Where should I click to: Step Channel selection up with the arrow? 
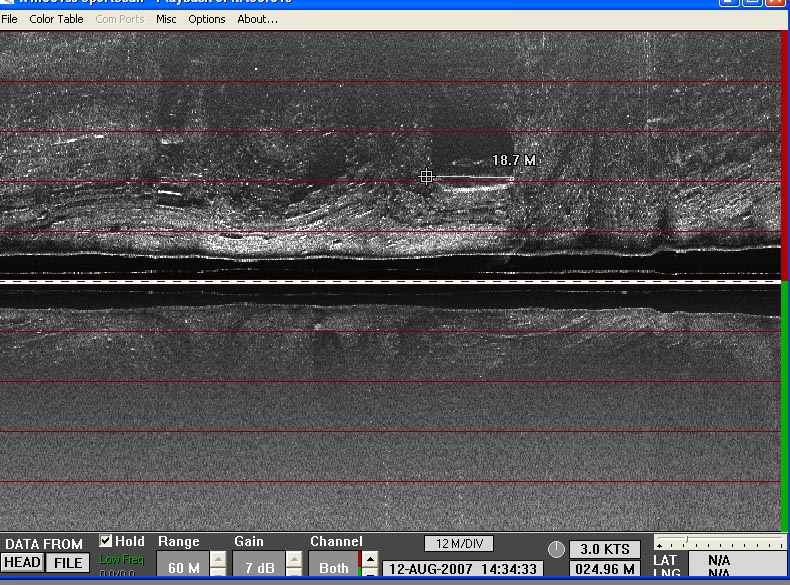(x=369, y=560)
